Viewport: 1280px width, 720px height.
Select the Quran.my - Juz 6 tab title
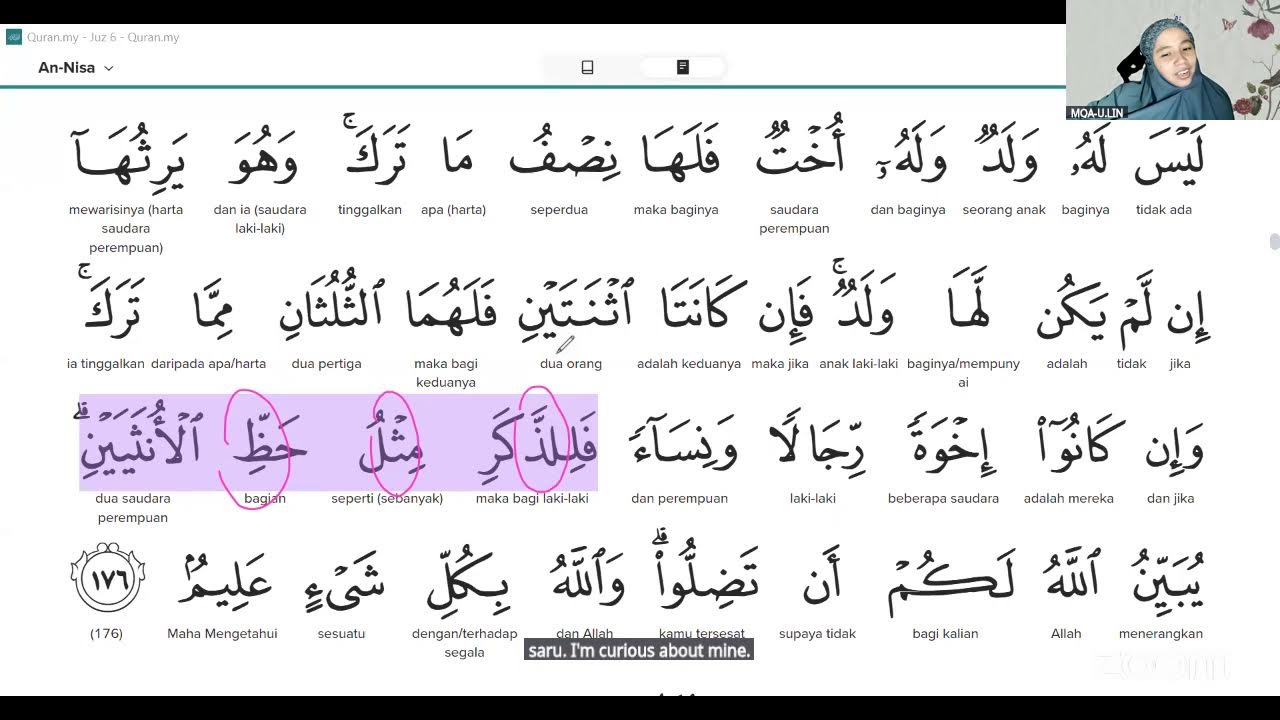[x=103, y=37]
